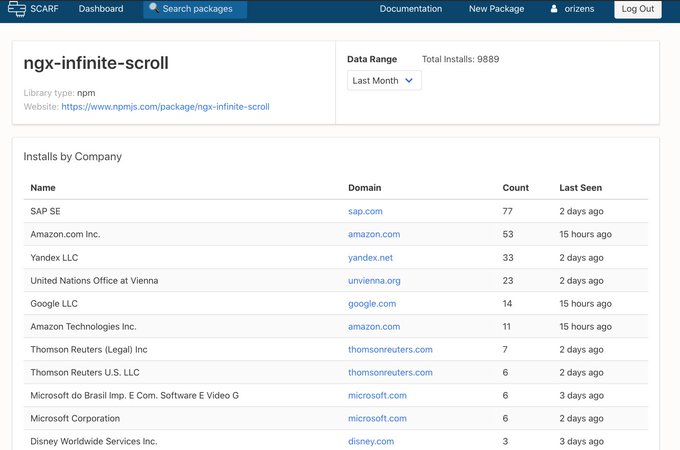Screen dimensions: 680x450
Task: Select the Amazon.com Inc. name cell
Action: pyautogui.click(x=65, y=234)
